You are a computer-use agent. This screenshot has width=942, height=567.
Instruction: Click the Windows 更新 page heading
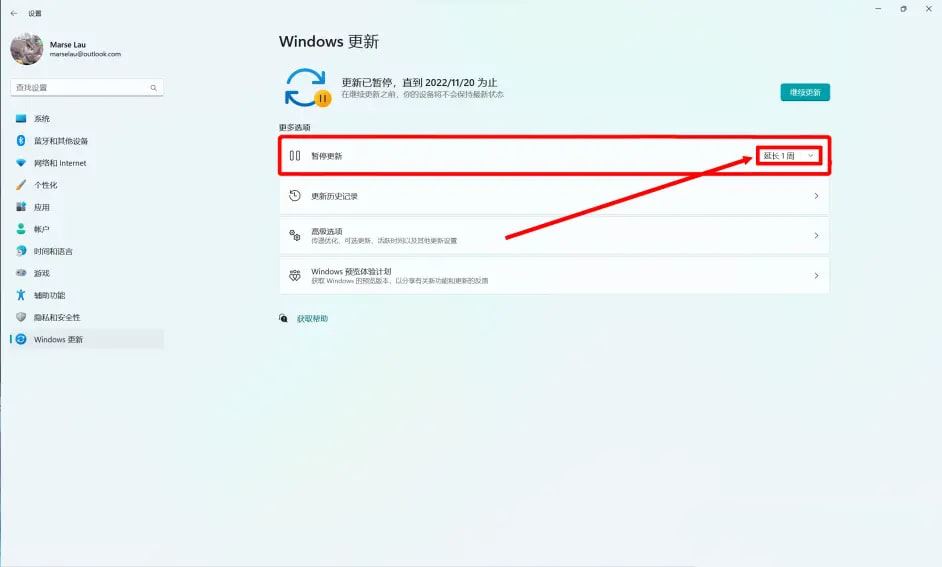[x=329, y=41]
